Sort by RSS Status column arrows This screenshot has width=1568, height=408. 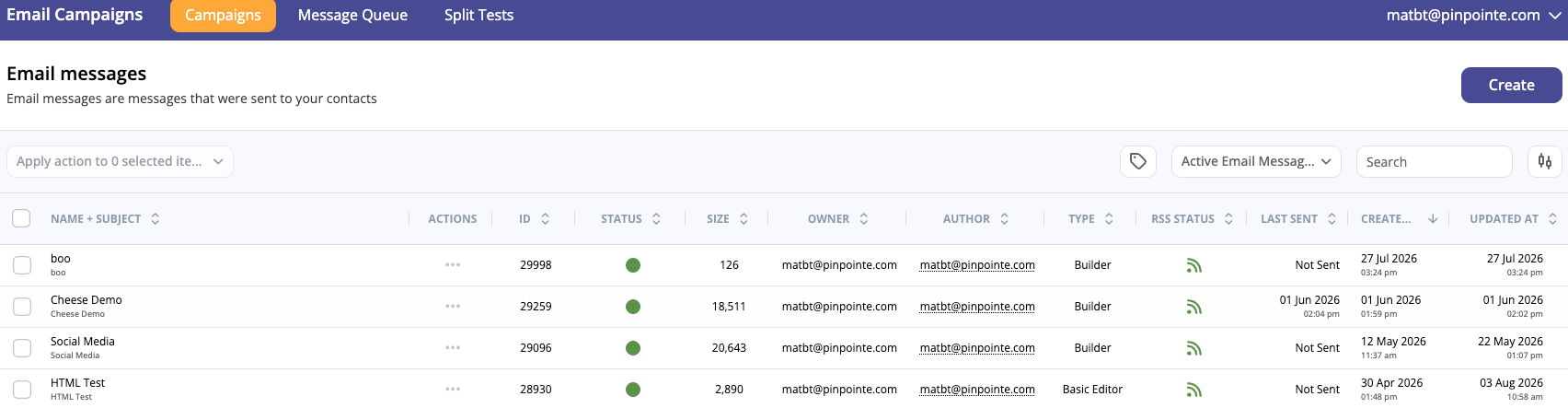(1228, 219)
